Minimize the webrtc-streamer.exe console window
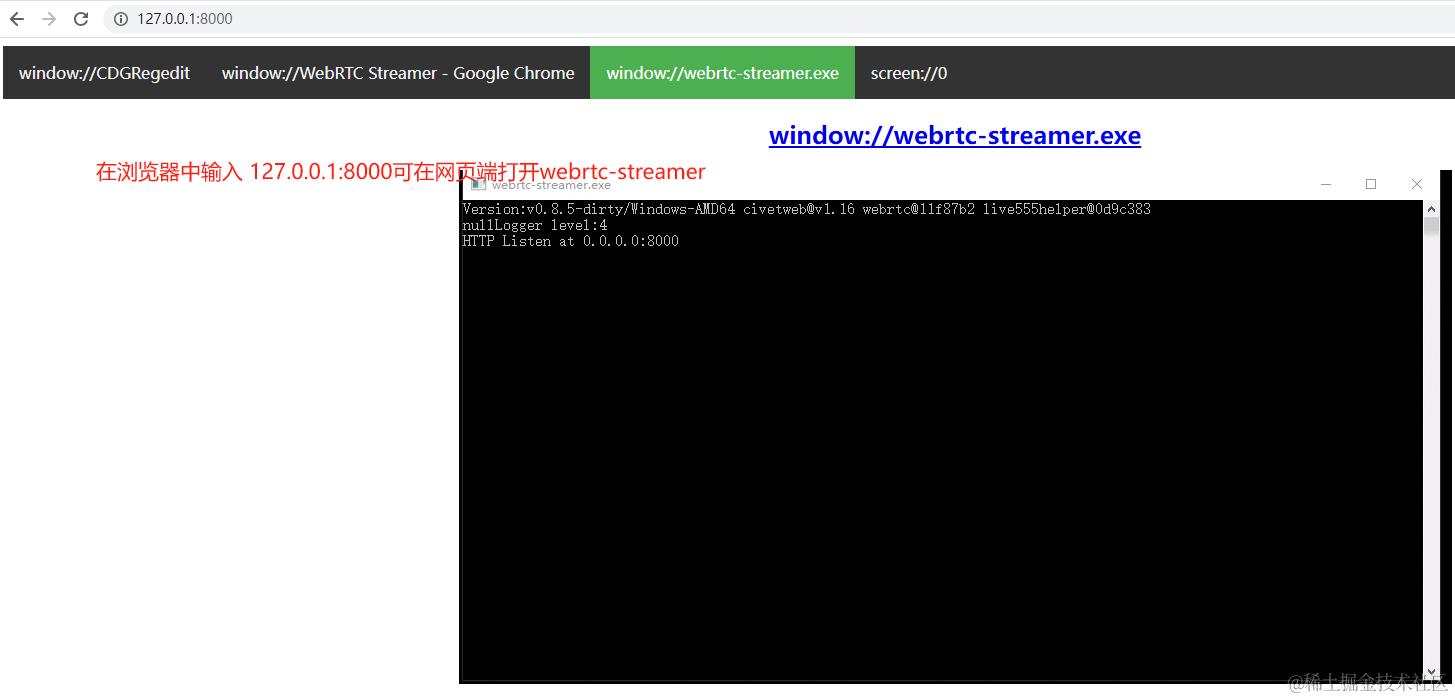This screenshot has width=1455, height=700. [1326, 184]
